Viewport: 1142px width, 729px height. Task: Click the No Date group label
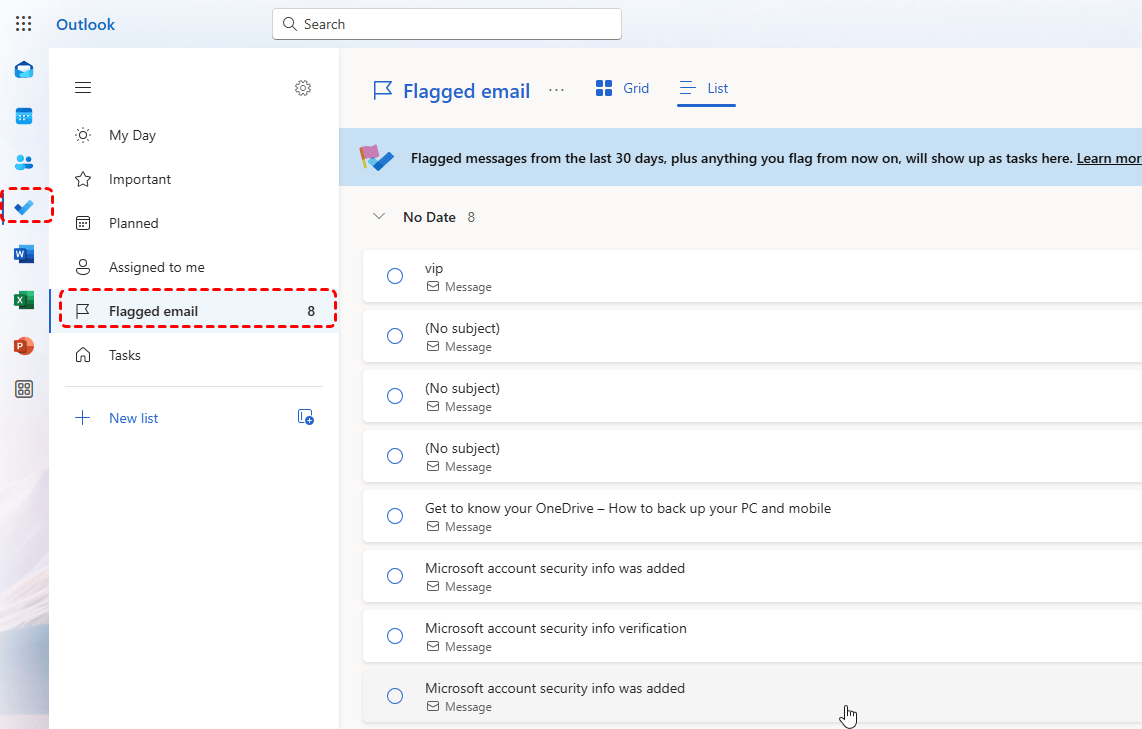(x=429, y=217)
